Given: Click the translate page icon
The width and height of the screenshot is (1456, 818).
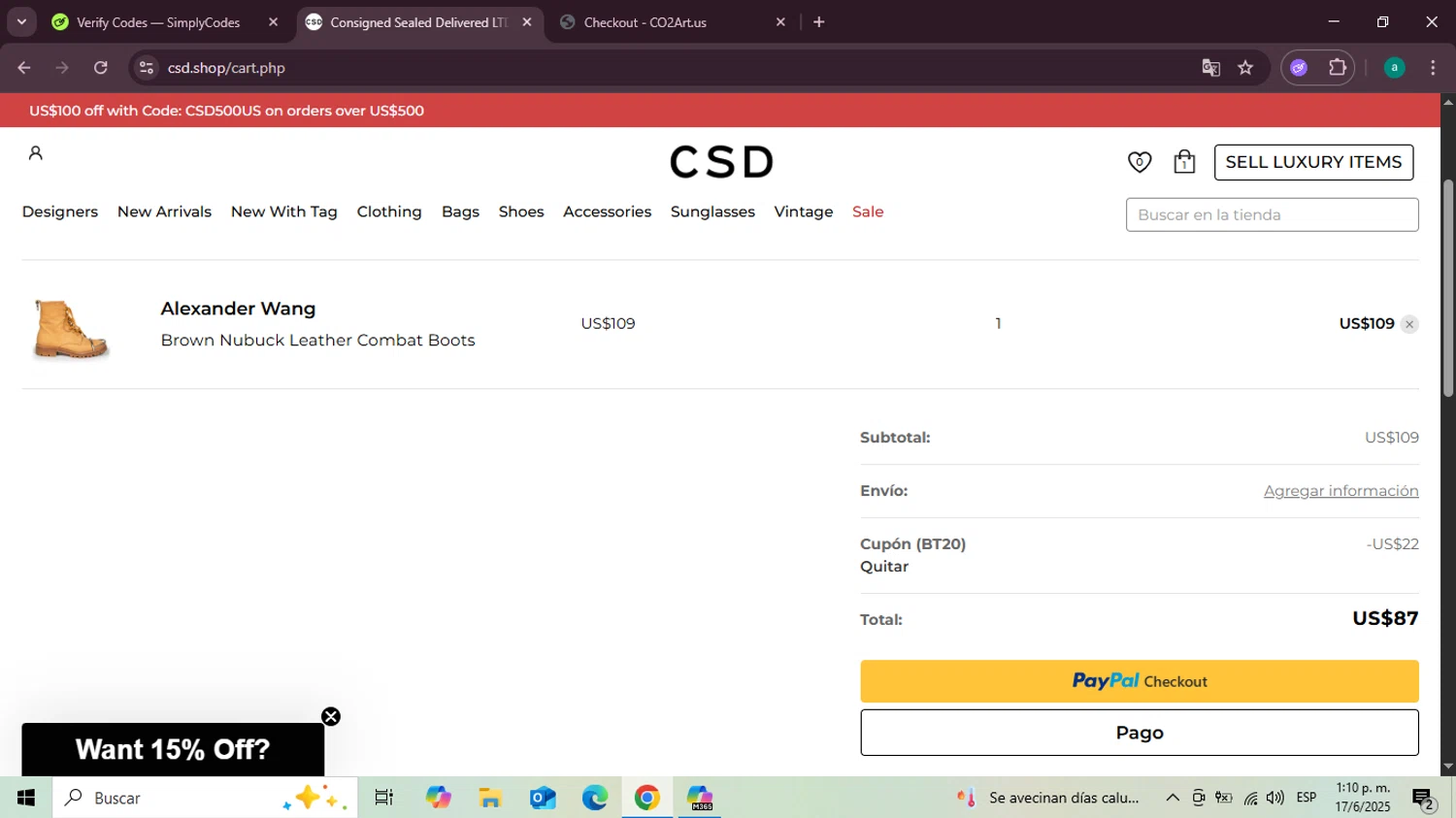Looking at the screenshot, I should 1210,68.
